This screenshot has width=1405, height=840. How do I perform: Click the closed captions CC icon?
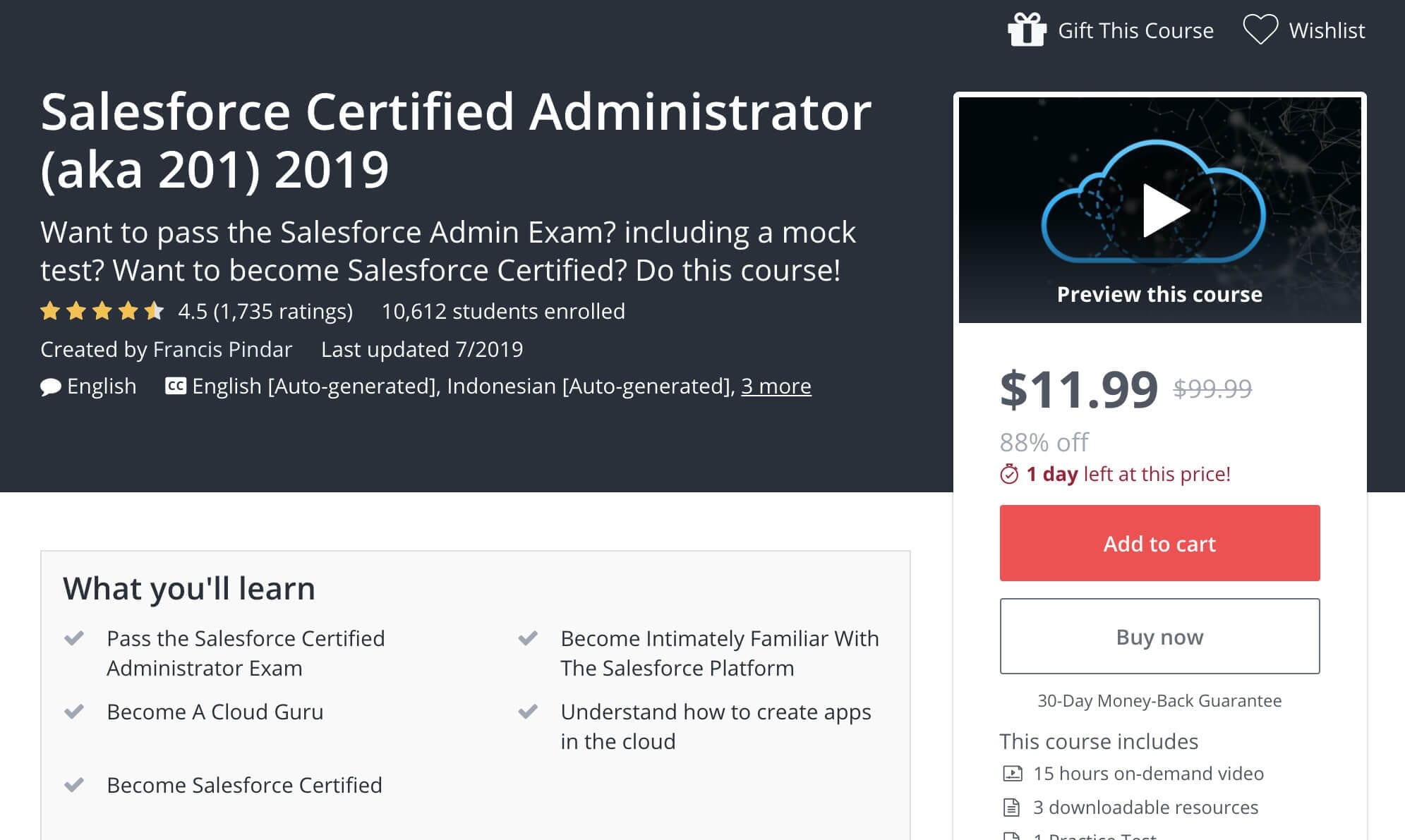coord(175,386)
